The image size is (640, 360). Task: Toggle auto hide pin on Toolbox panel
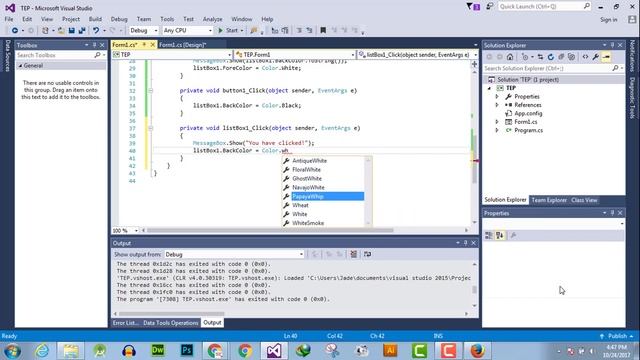[94, 45]
